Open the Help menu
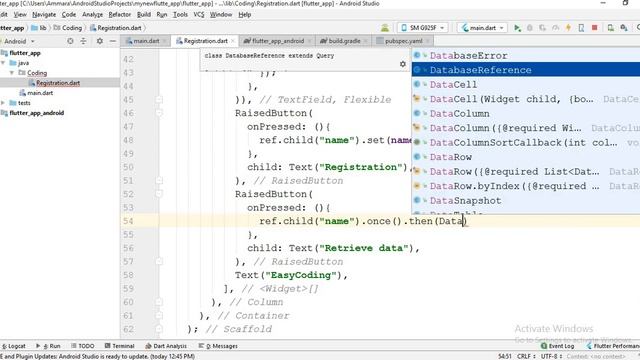The height and width of the screenshot is (360, 640). tap(244, 15)
